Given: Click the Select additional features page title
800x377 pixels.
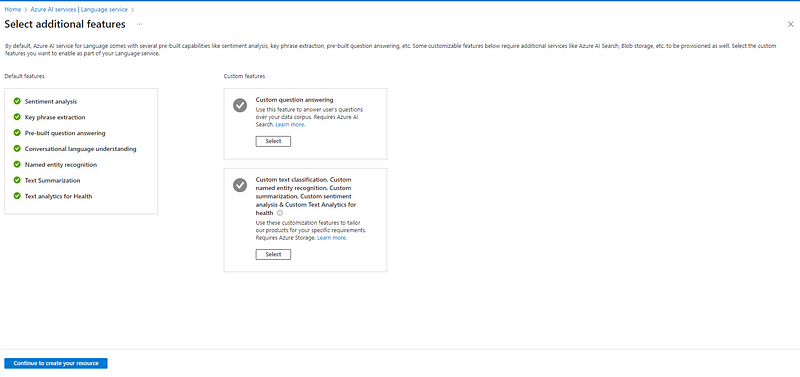Looking at the screenshot, I should pyautogui.click(x=65, y=24).
